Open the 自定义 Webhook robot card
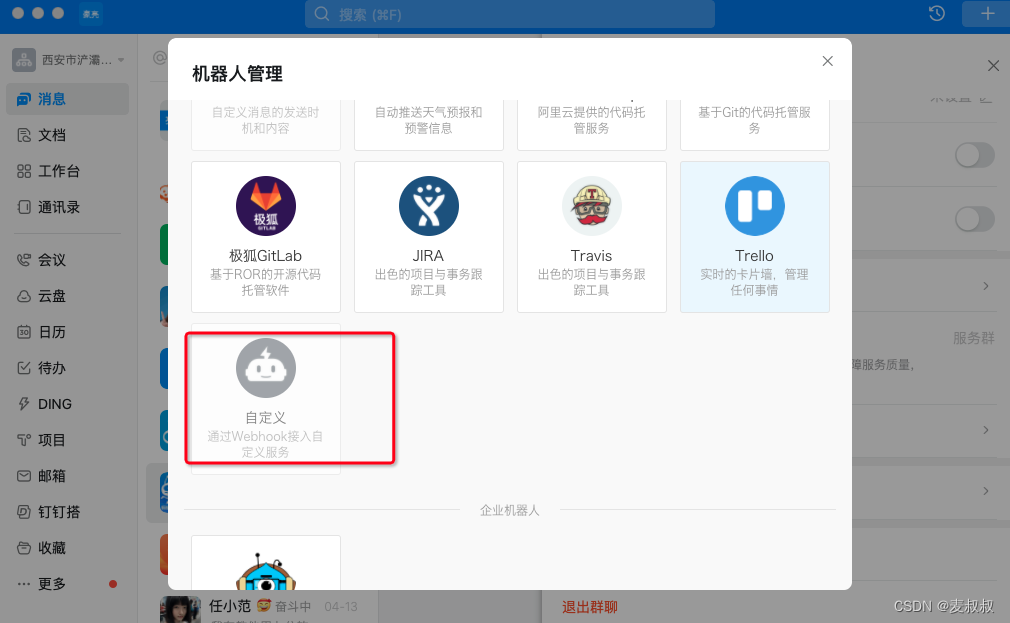The image size is (1010, 623). (x=265, y=399)
